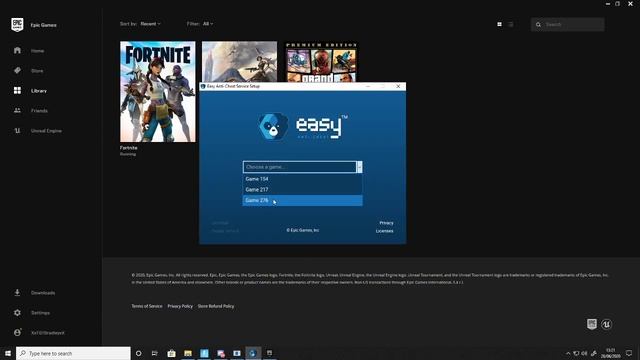Click the account profile icon
The width and height of the screenshot is (640, 360).
pos(17,332)
